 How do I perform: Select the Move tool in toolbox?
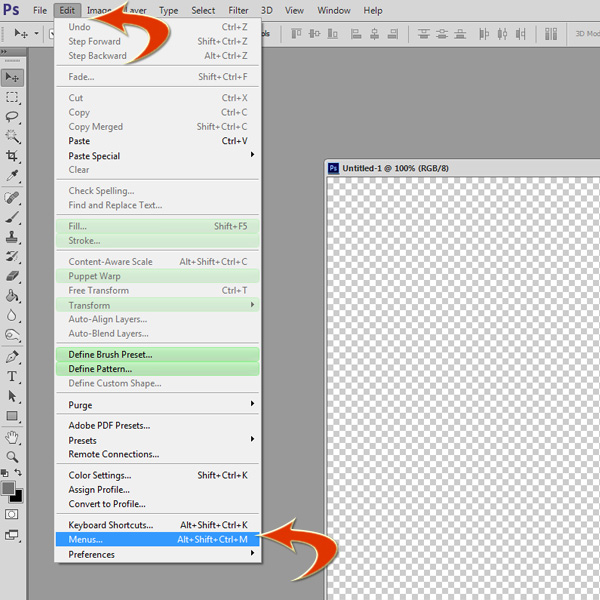tap(12, 78)
